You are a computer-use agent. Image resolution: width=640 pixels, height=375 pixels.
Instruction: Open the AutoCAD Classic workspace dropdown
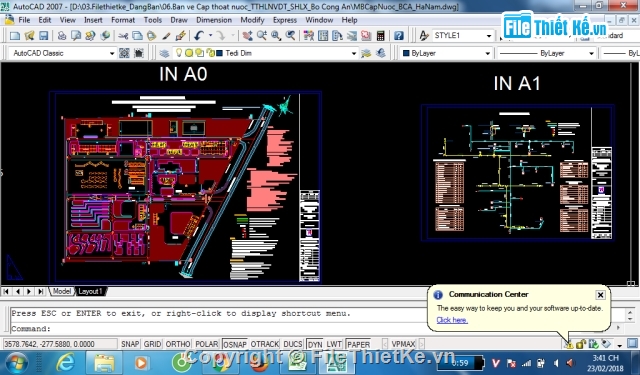click(x=62, y=53)
